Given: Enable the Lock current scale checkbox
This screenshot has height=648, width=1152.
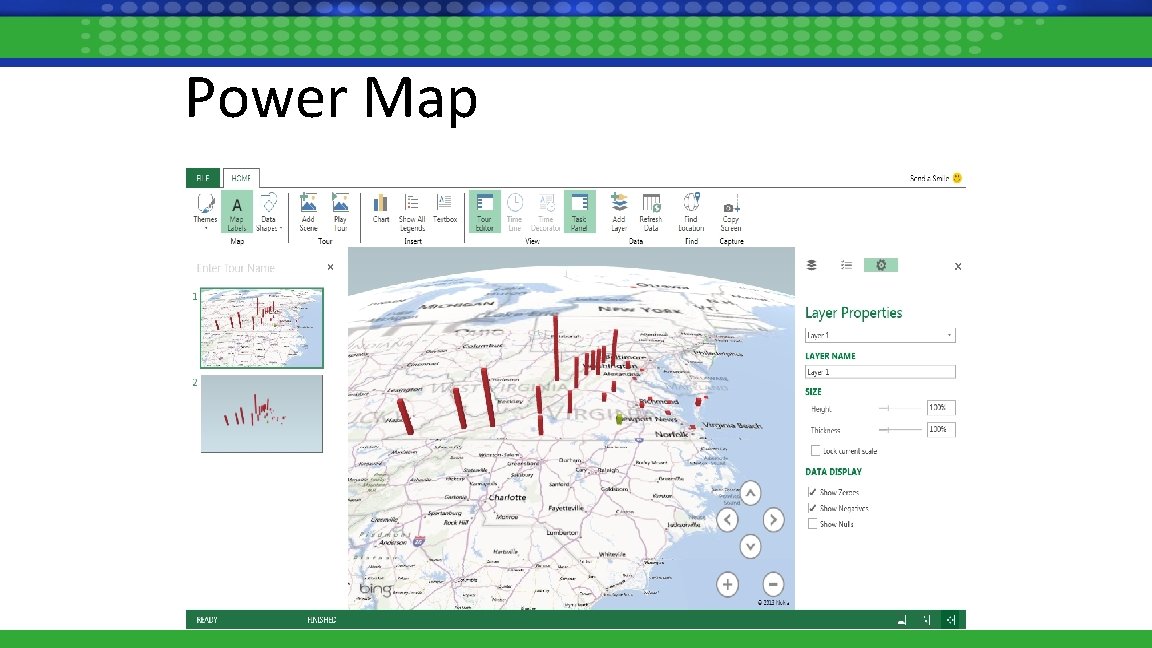Looking at the screenshot, I should (x=816, y=450).
